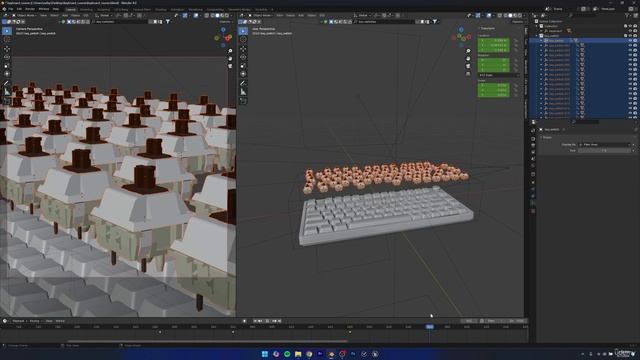
Task: Open the outliner filter funnel icon
Action: [628, 16]
